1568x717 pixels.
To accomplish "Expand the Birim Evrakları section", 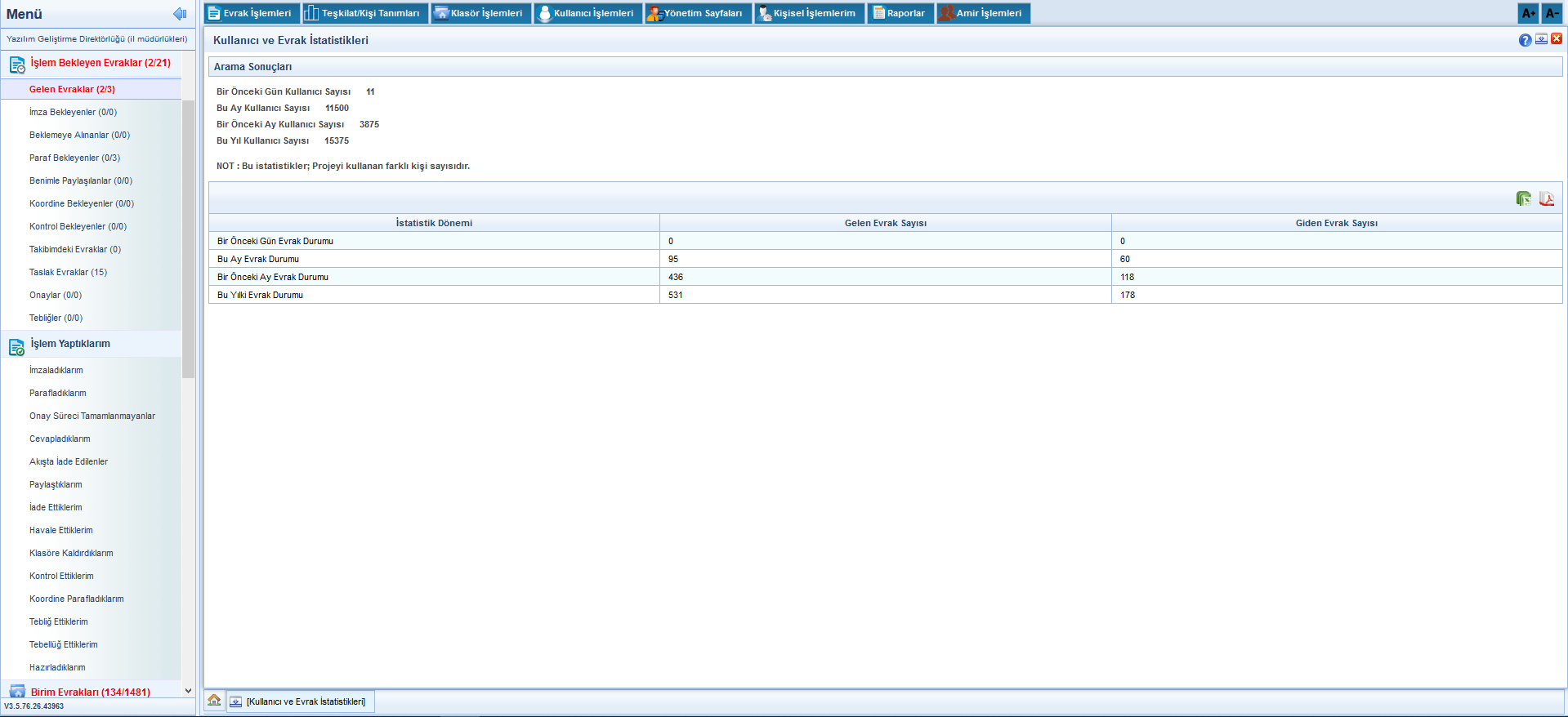I will 90,692.
